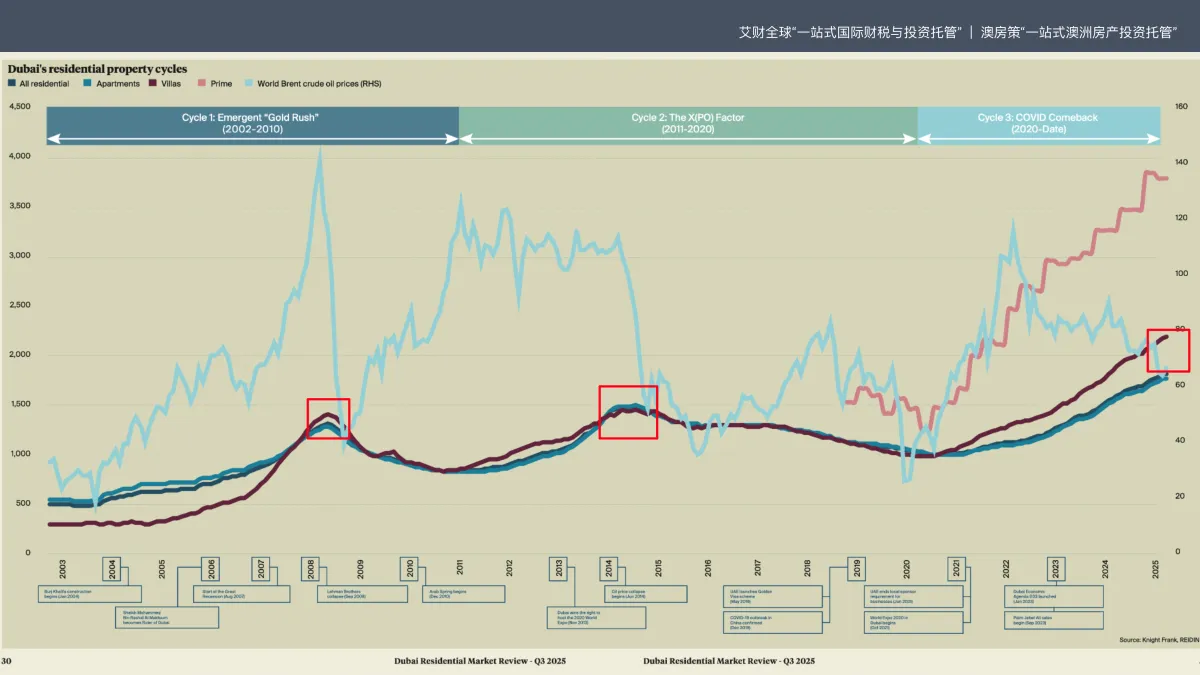Viewport: 1200px width, 675px height.
Task: Click the All residential legend swatch
Action: click(x=12, y=84)
